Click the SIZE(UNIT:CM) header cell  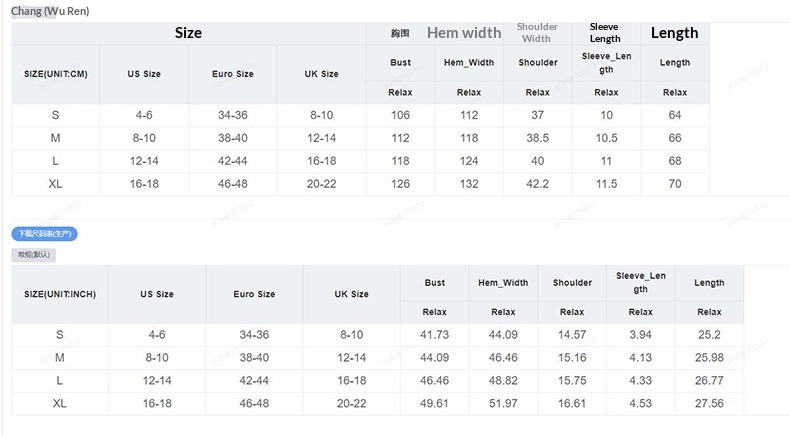[56, 74]
